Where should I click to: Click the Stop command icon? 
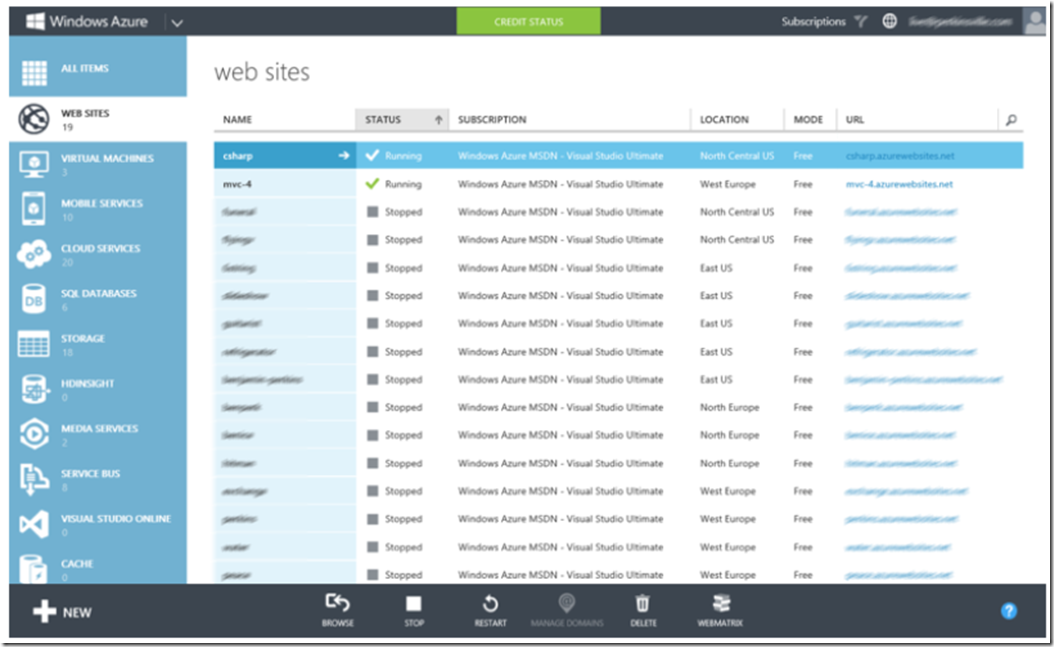click(x=414, y=604)
